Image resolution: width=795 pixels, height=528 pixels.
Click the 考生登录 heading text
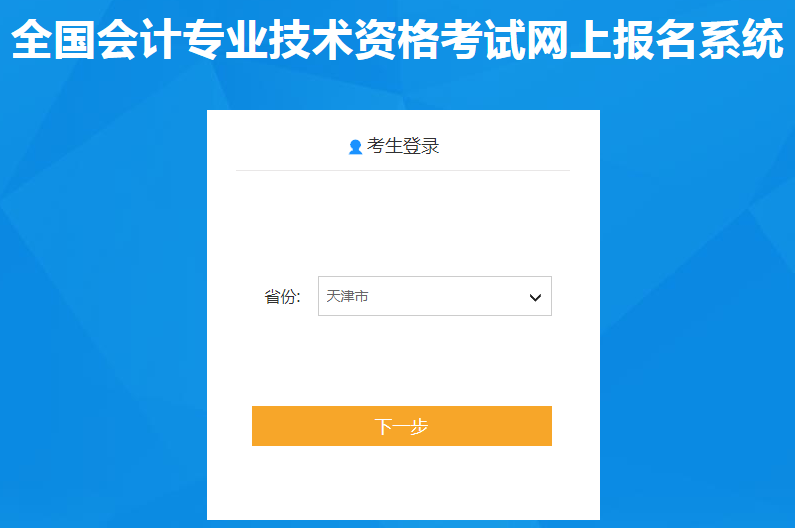click(x=403, y=146)
